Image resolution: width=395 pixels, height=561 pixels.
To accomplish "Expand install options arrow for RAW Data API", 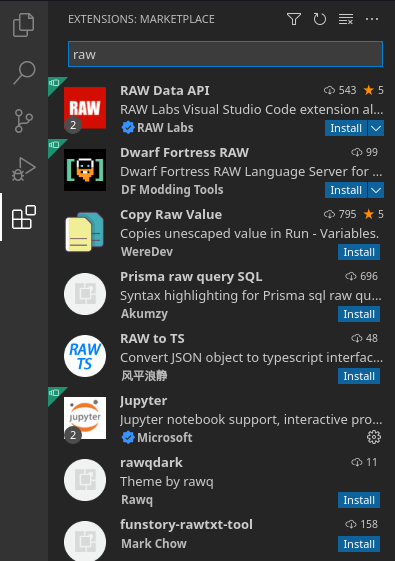I will click(x=376, y=128).
